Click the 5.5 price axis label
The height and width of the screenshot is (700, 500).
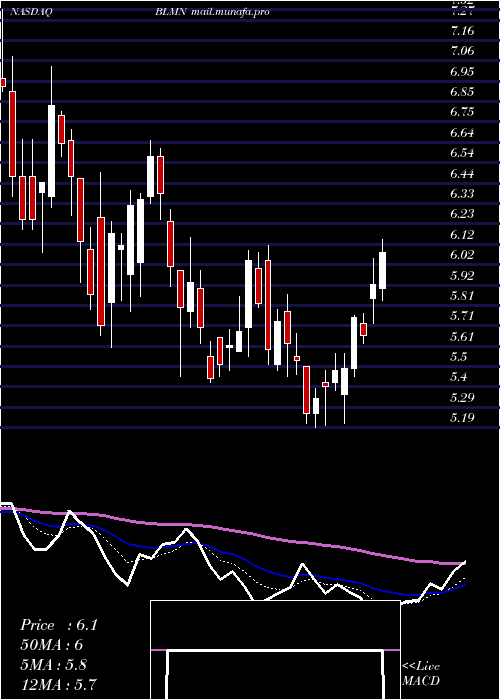[460, 356]
